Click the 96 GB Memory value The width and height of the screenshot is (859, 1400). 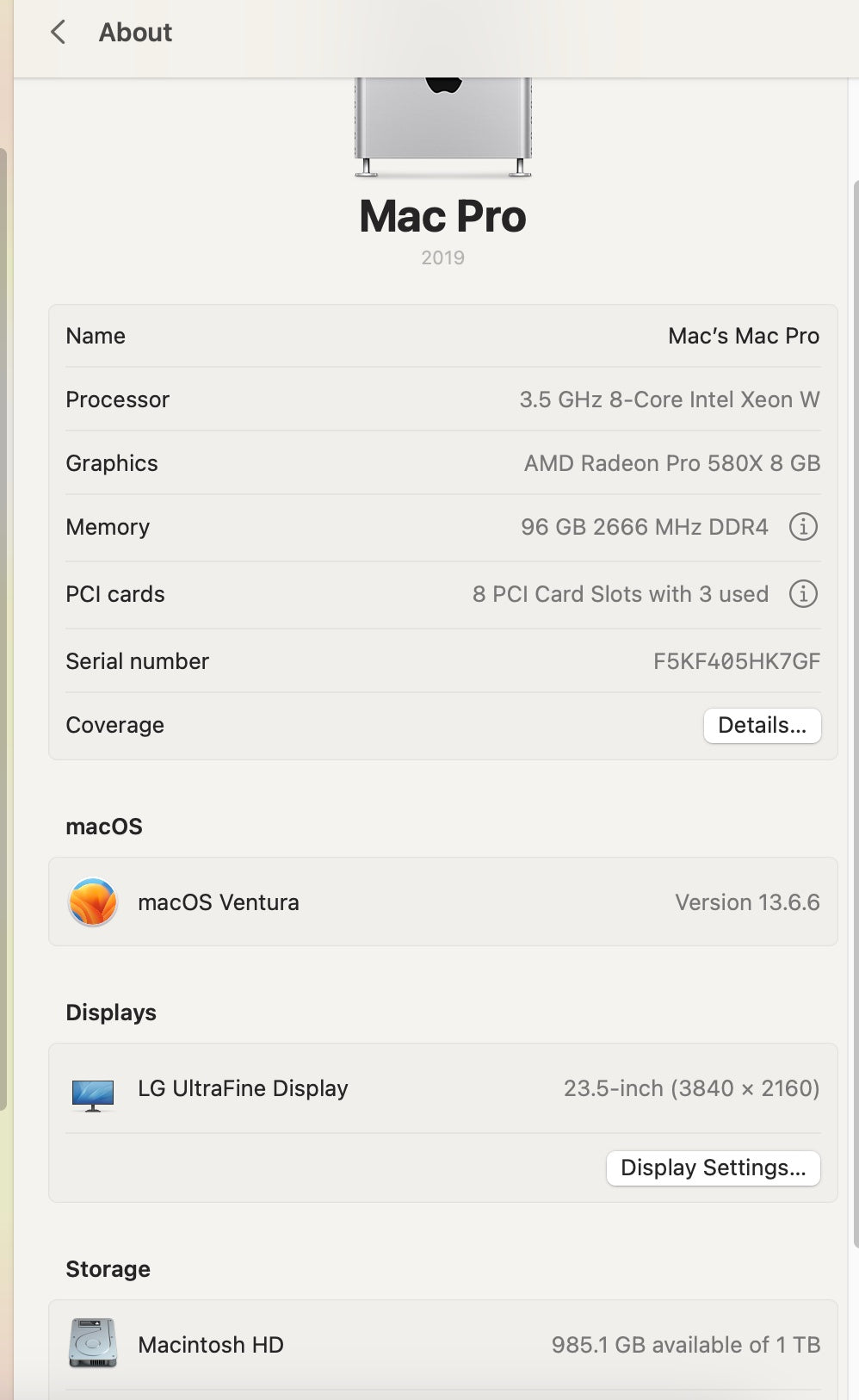tap(644, 527)
